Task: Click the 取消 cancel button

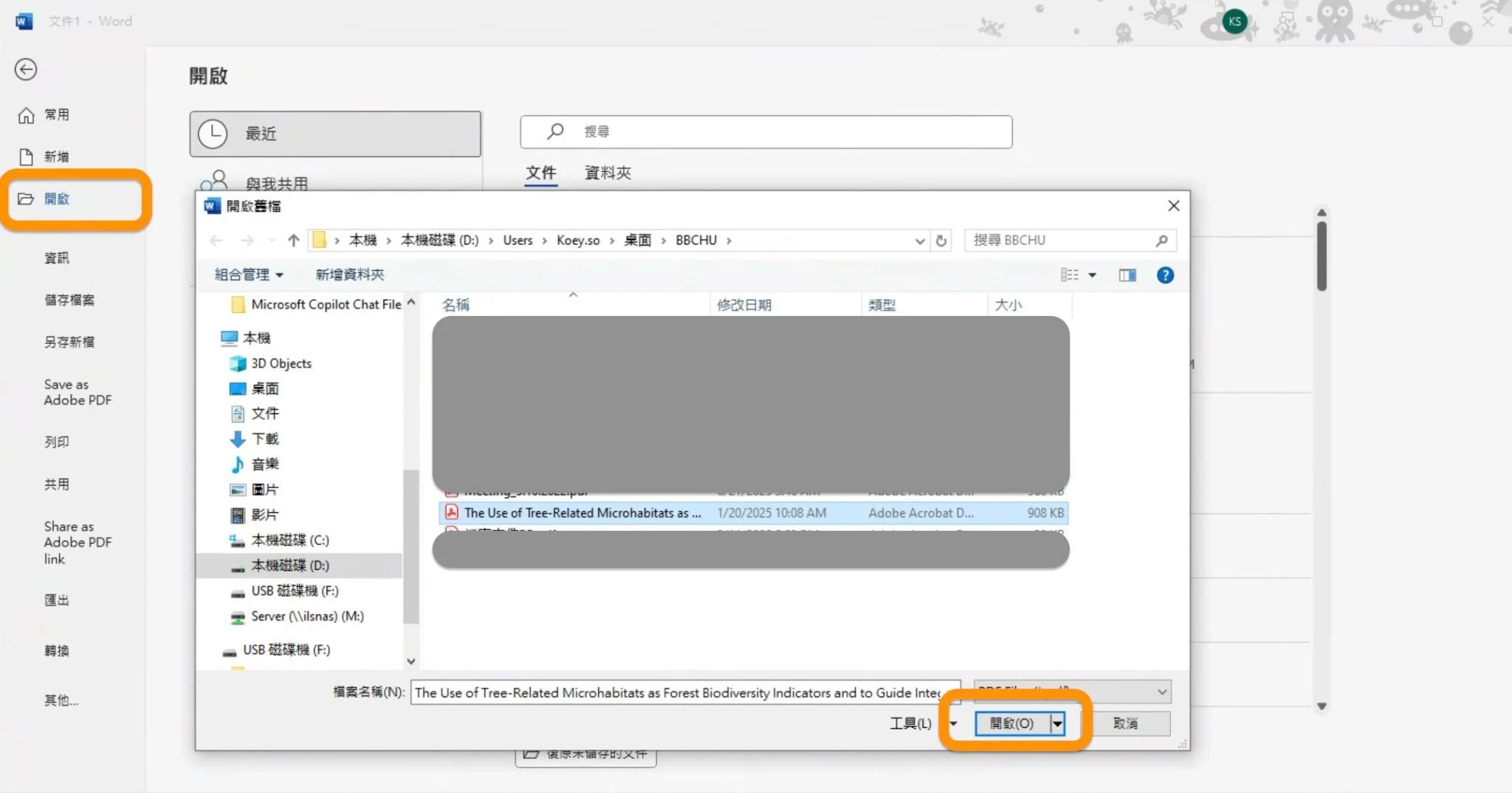Action: click(1125, 724)
